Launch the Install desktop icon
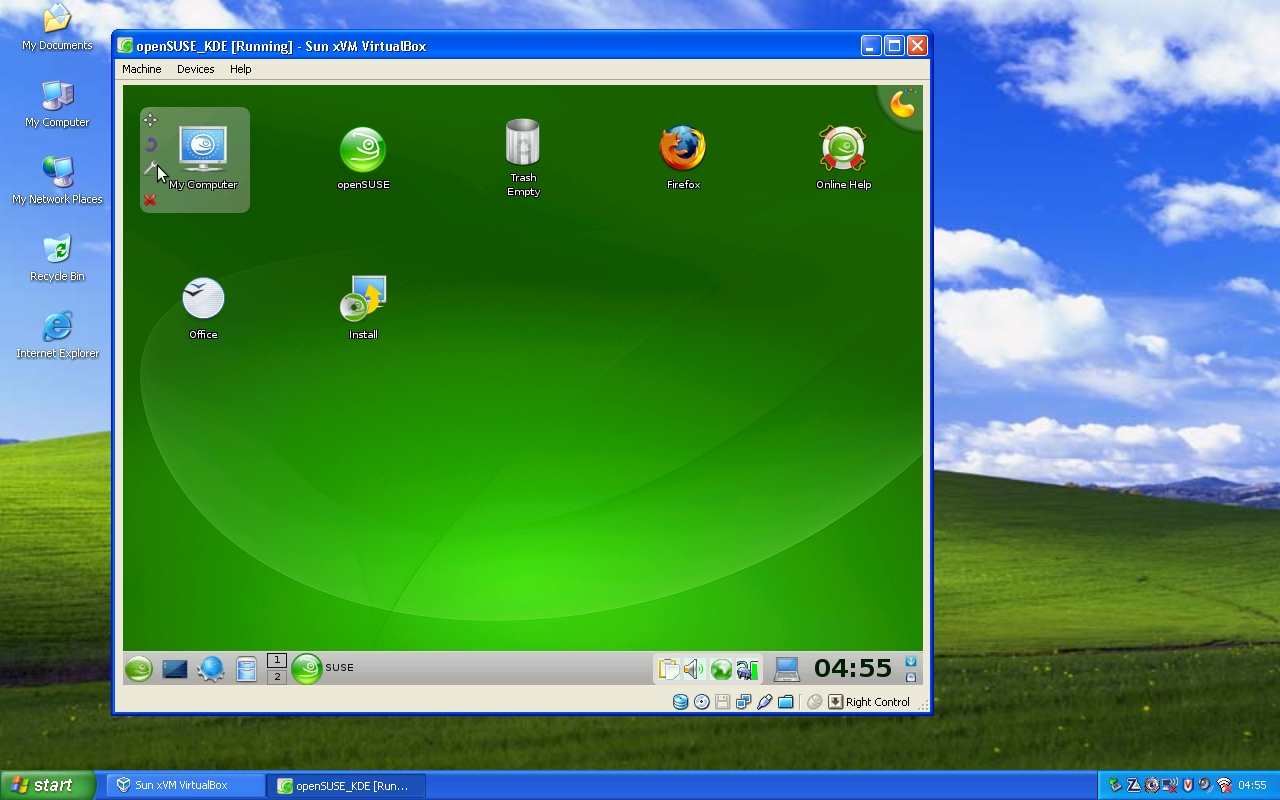The width and height of the screenshot is (1280, 800). coord(363,308)
